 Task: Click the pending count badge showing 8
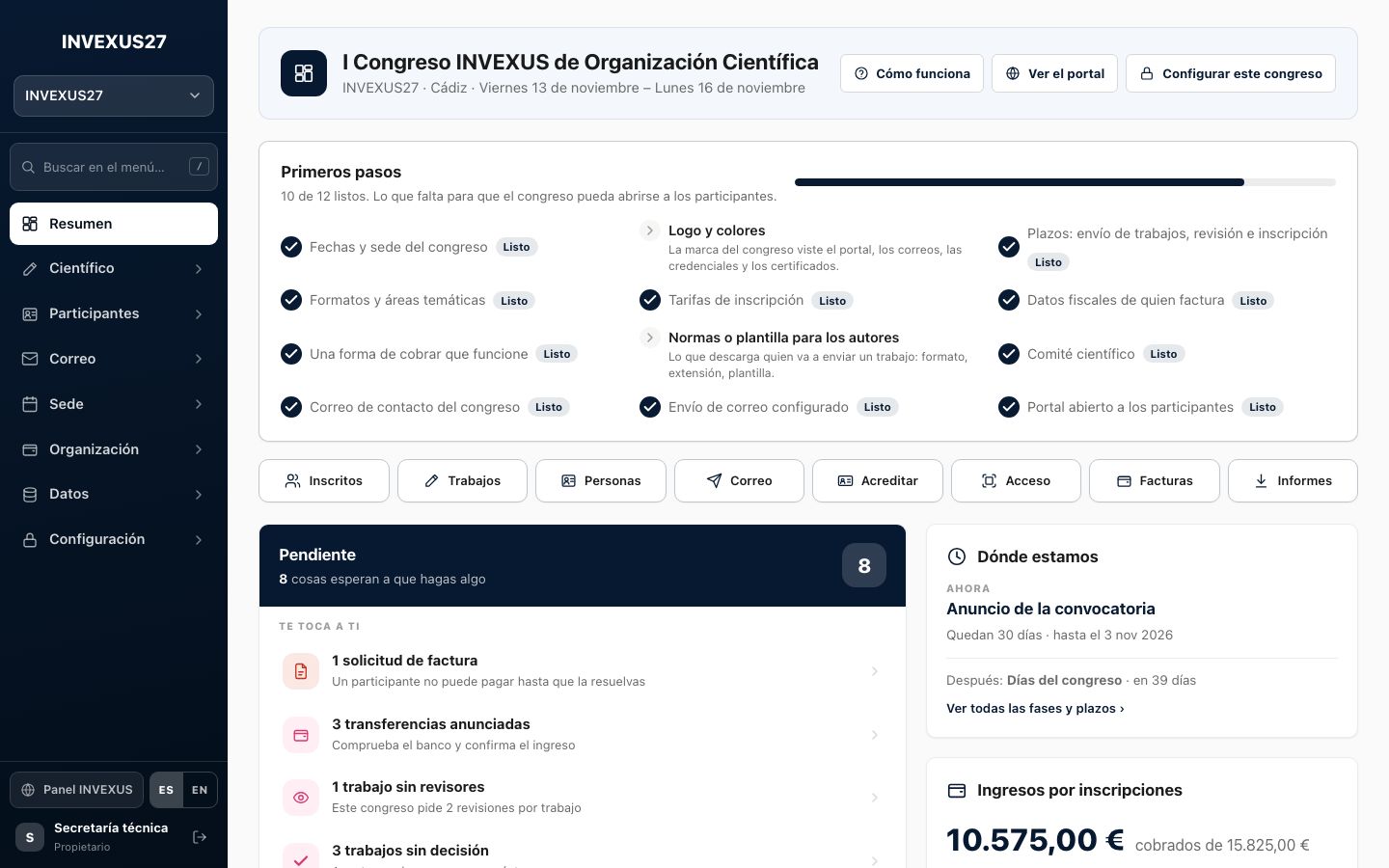[x=864, y=565]
